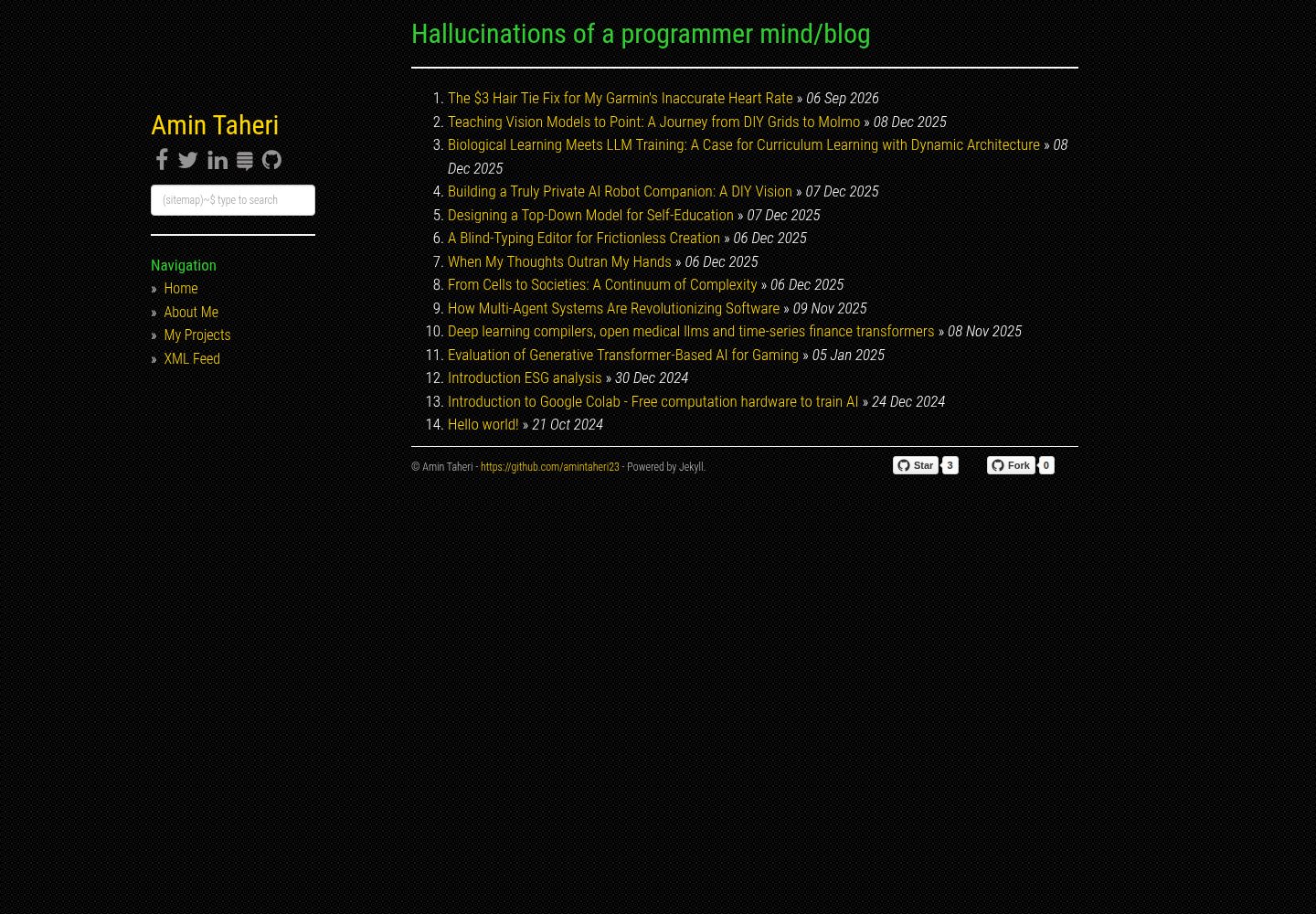The width and height of the screenshot is (1316, 914).
Task: Open Top-Down Model for Self-Education post
Action: tap(590, 215)
